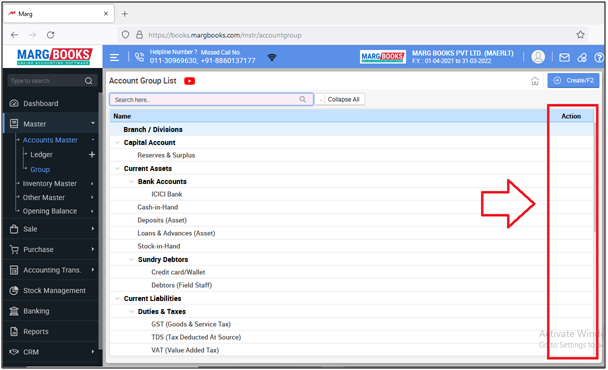This screenshot has width=608, height=370.
Task: Select the Marg browser tab
Action: click(x=59, y=14)
